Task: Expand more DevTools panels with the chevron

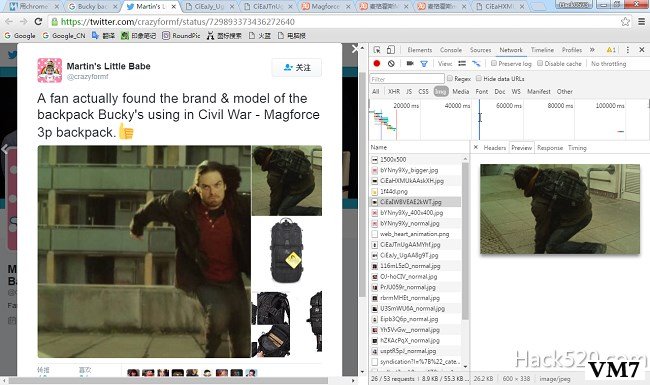Action: [x=592, y=50]
